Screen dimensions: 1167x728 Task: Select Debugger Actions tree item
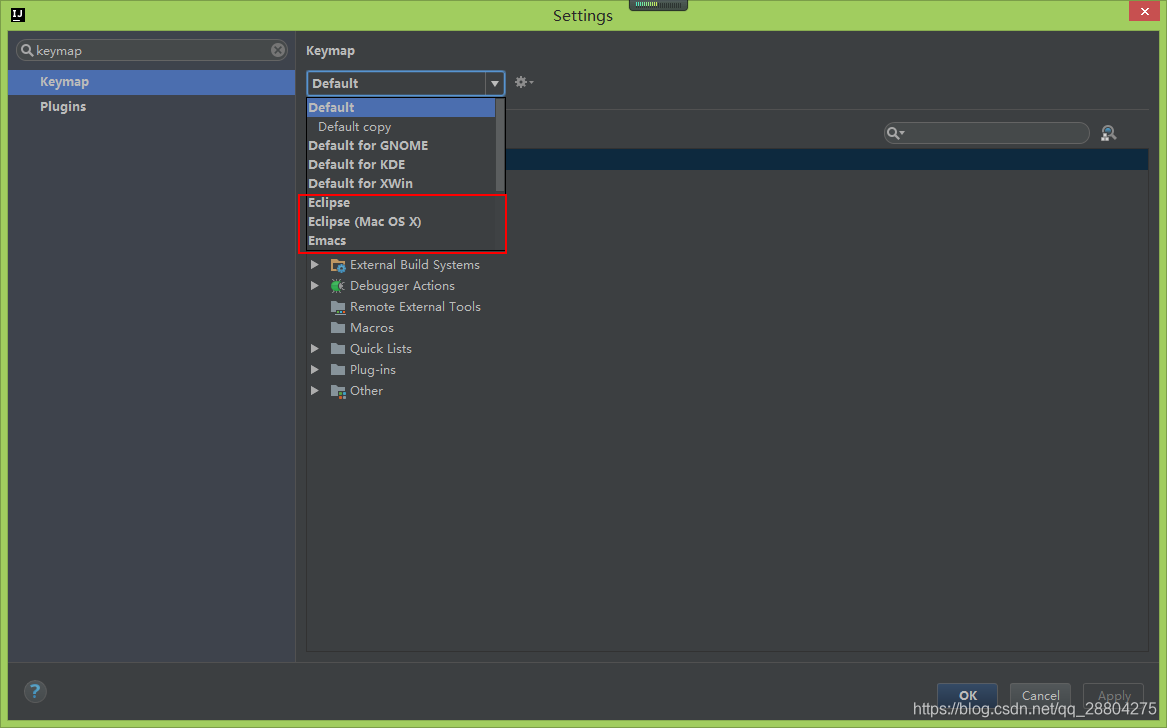tap(402, 286)
